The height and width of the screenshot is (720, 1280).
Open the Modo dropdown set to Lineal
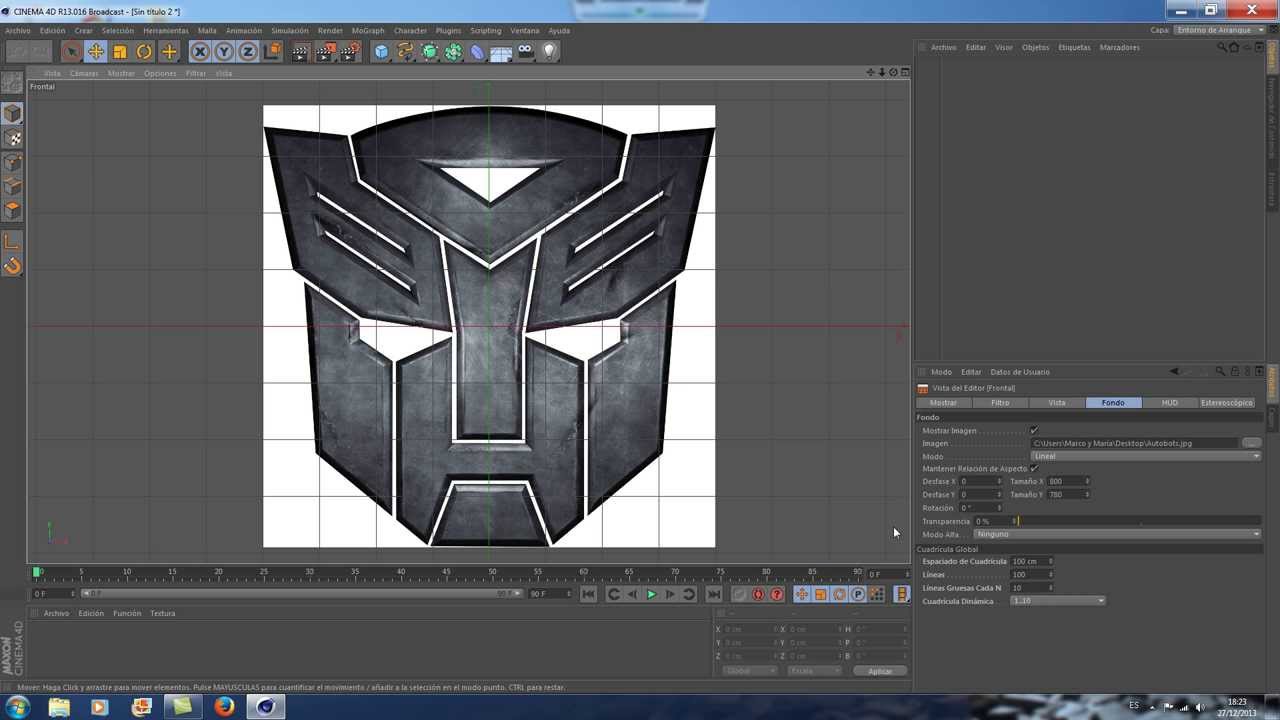(x=1145, y=456)
